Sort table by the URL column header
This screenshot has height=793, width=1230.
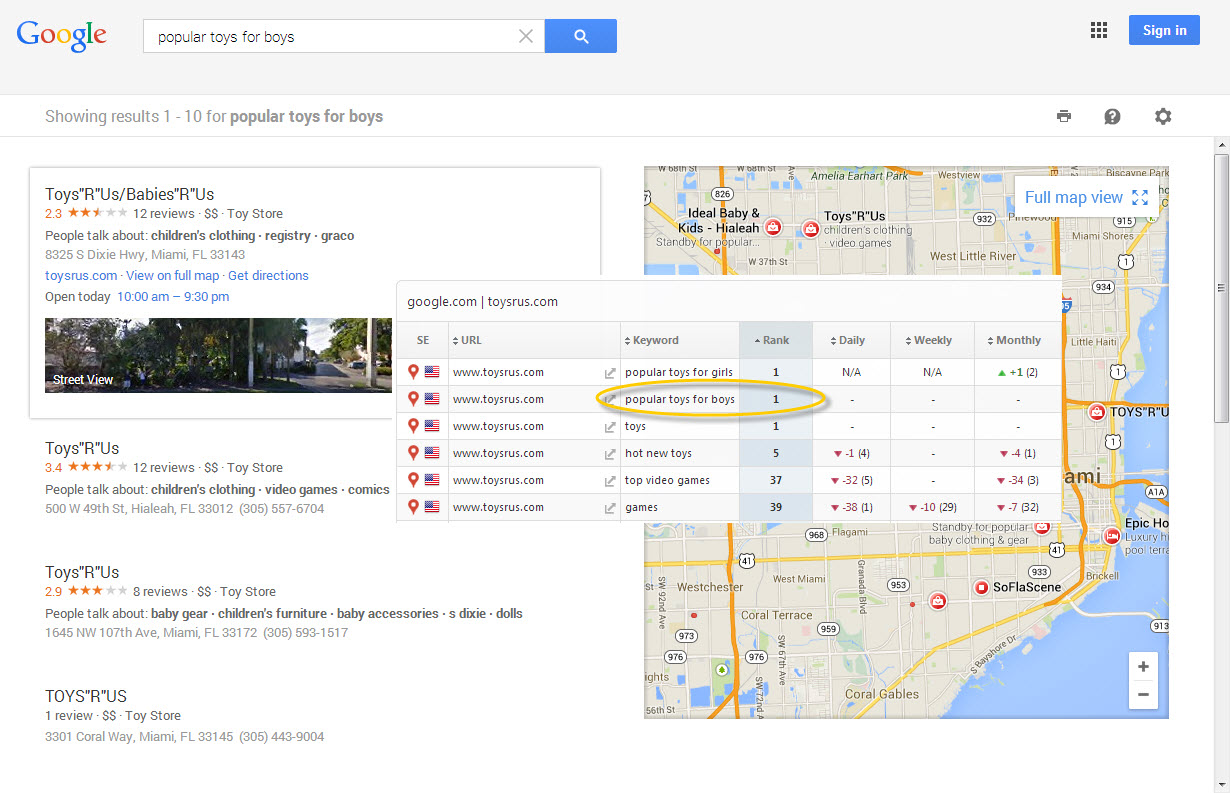click(x=471, y=340)
